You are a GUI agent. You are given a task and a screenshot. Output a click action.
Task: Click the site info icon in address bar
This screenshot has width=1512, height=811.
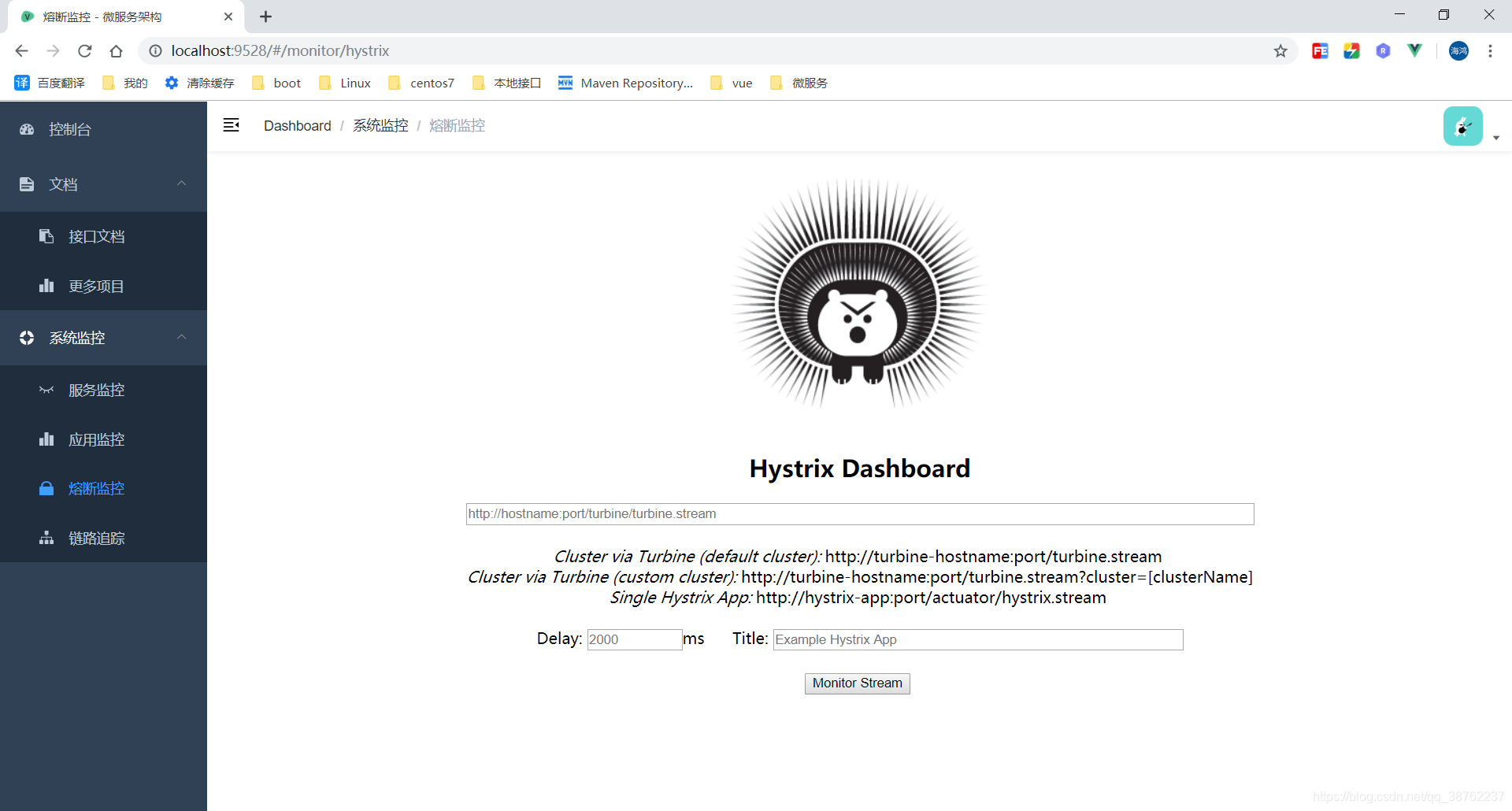[x=156, y=51]
